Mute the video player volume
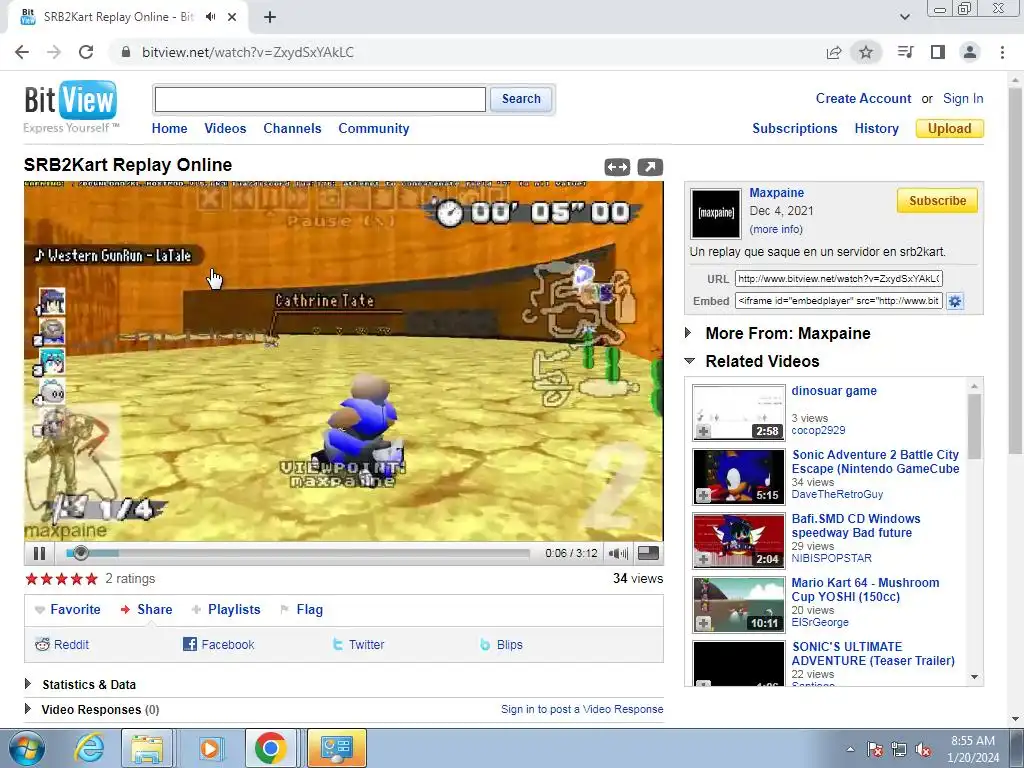 point(618,553)
